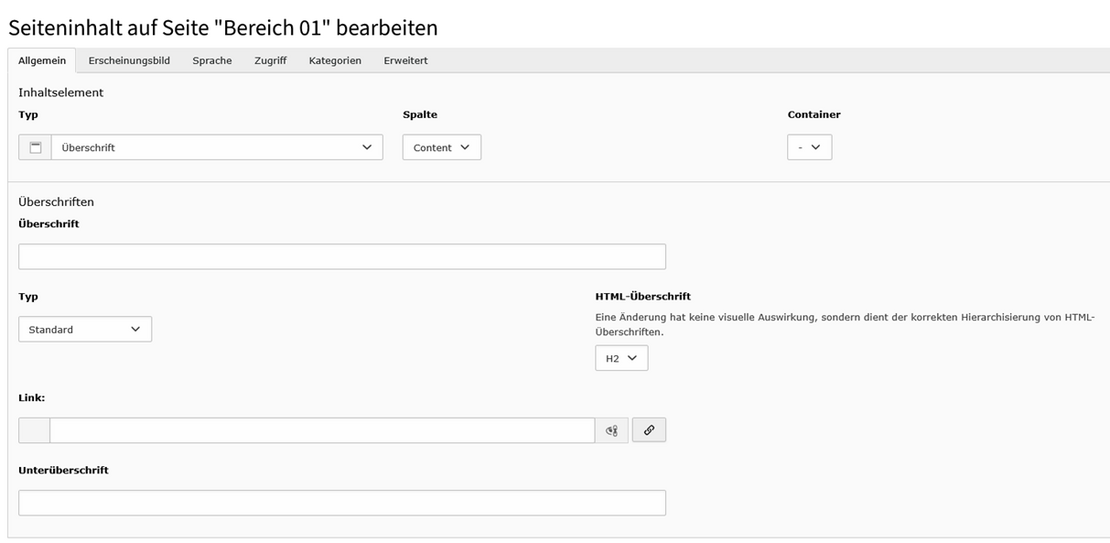The width and height of the screenshot is (1110, 543).
Task: Focus the Überschrift text input
Action: click(342, 257)
